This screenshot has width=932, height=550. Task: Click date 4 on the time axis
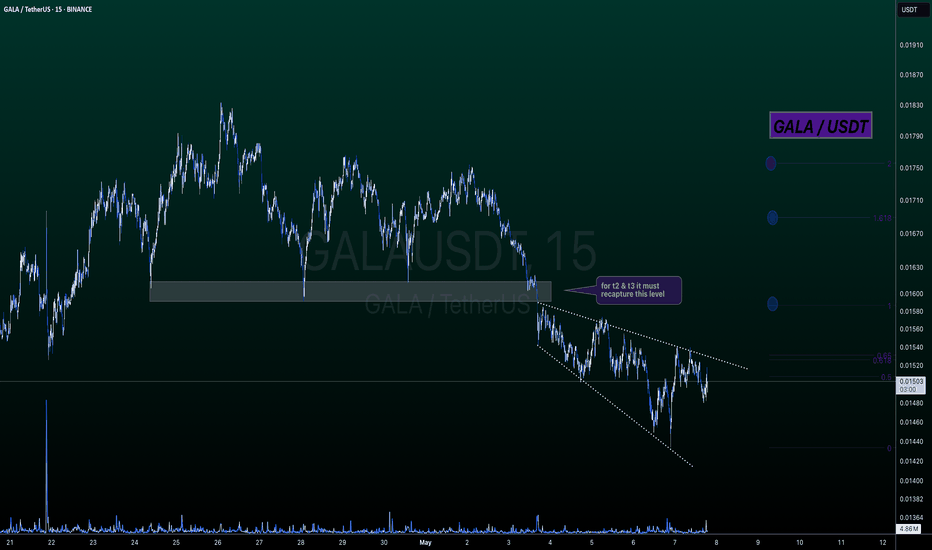(x=550, y=542)
